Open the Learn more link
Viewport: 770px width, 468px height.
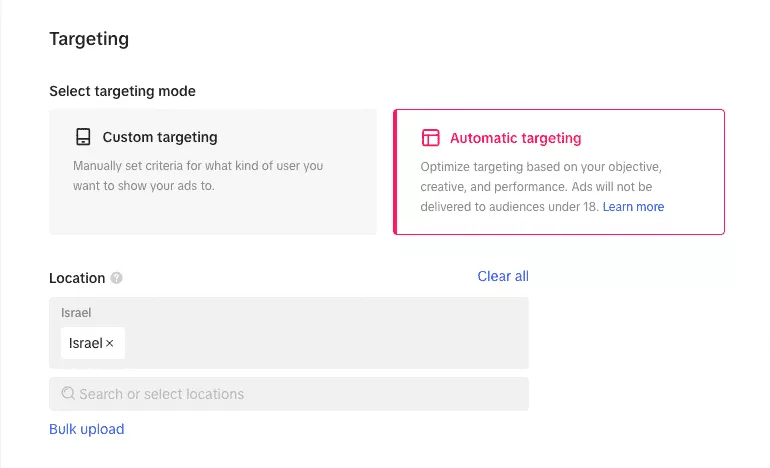click(633, 207)
